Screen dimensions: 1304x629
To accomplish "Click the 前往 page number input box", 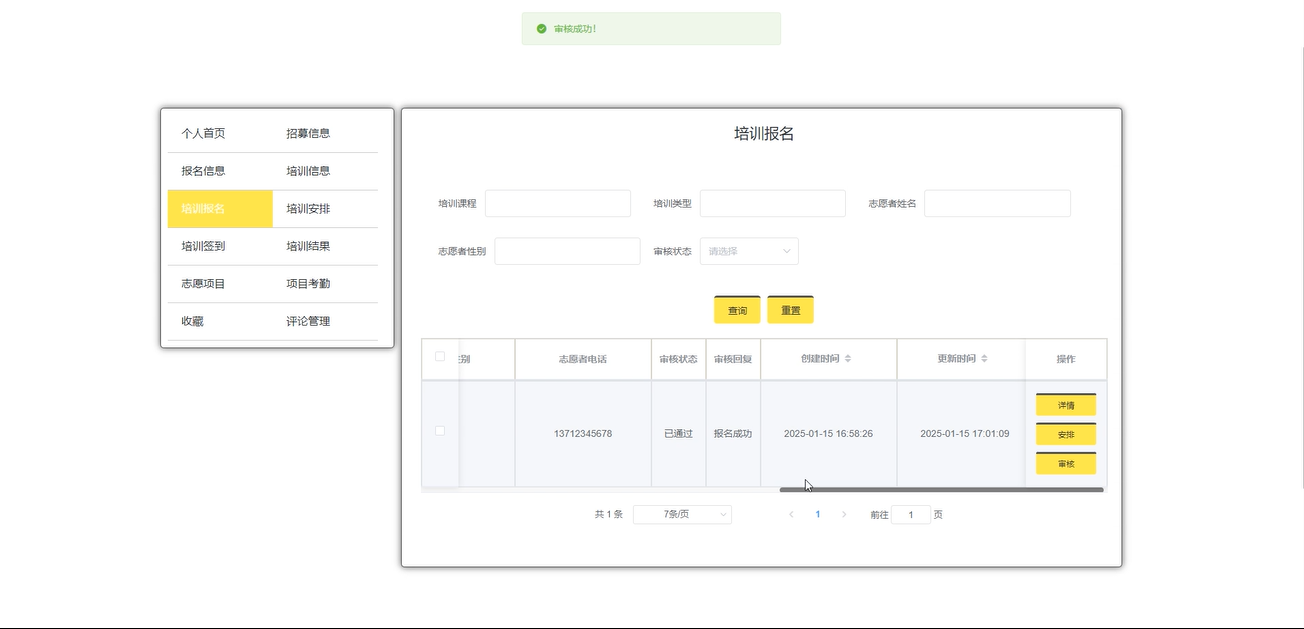I will tap(910, 515).
